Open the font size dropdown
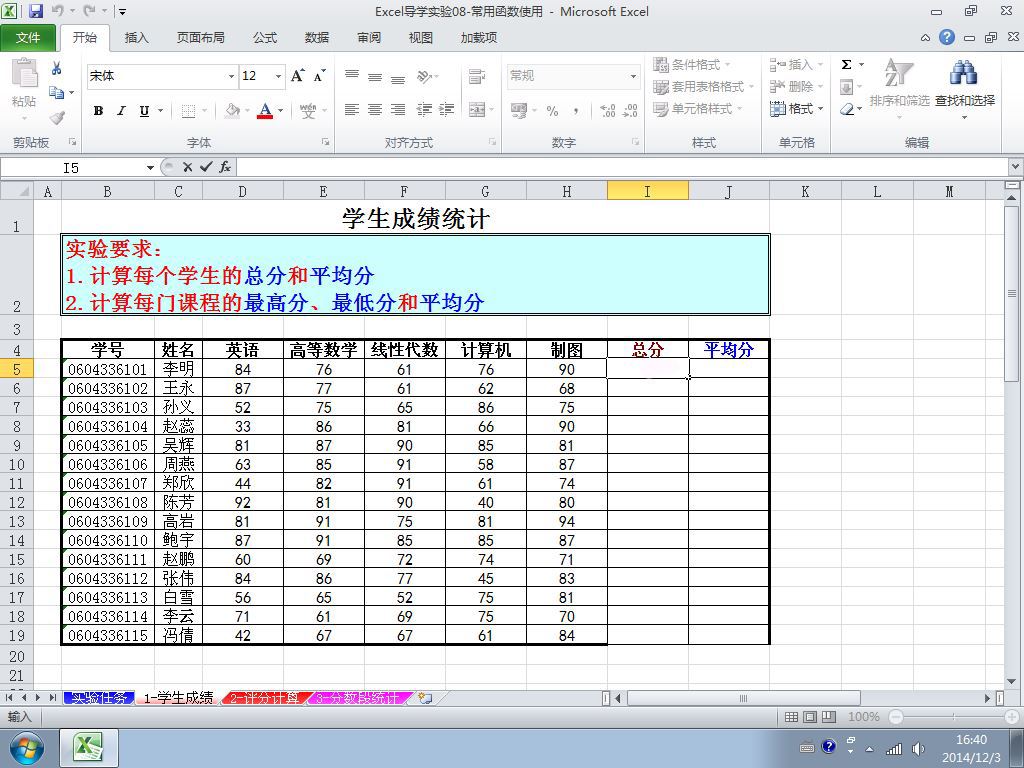The width and height of the screenshot is (1024, 768). (278, 76)
